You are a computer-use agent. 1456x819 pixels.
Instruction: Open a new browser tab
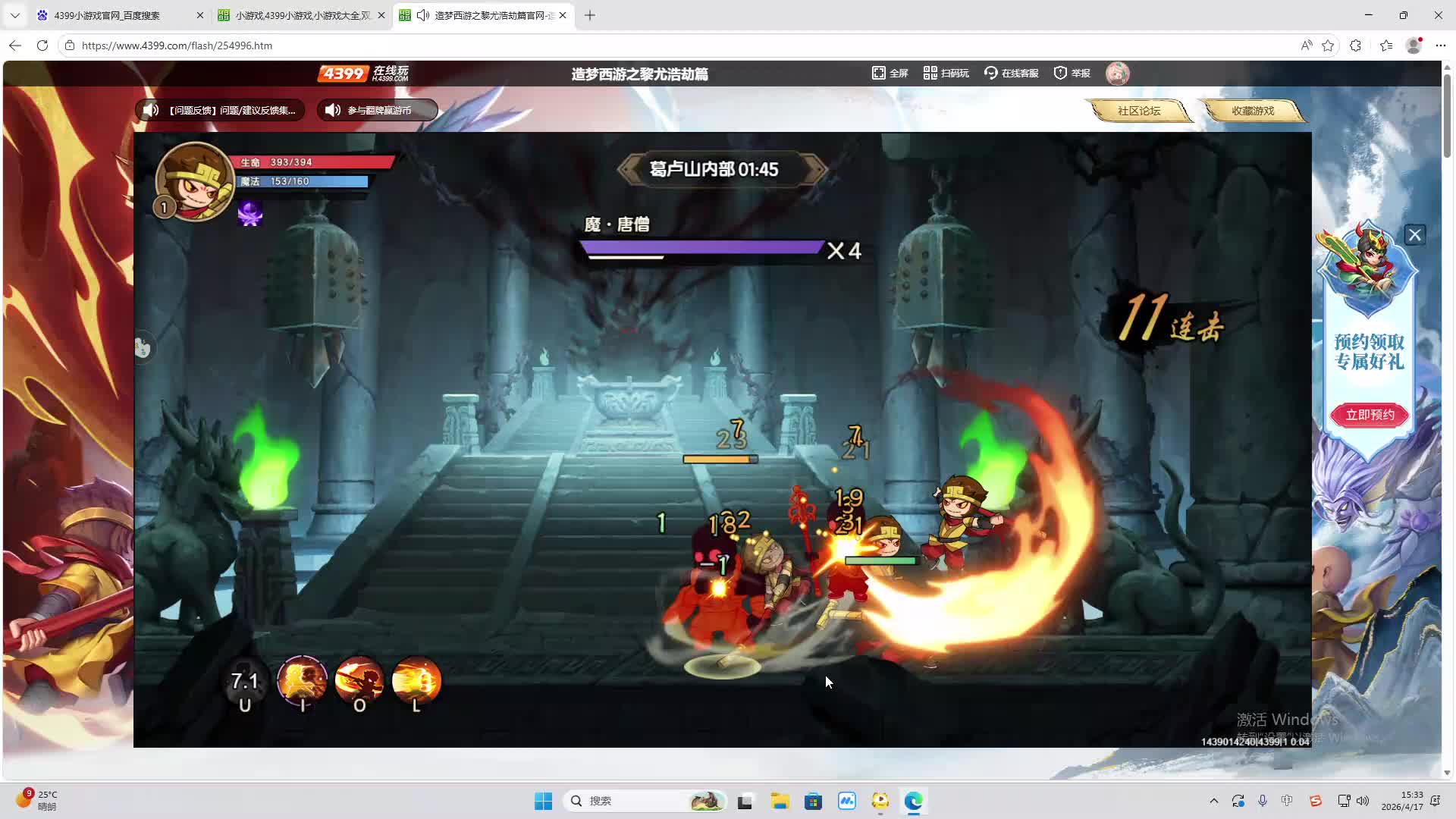point(590,15)
